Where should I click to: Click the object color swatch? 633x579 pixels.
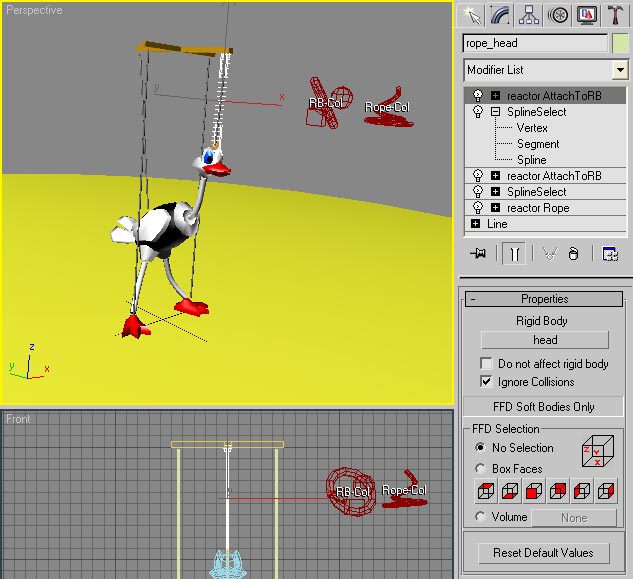click(620, 43)
